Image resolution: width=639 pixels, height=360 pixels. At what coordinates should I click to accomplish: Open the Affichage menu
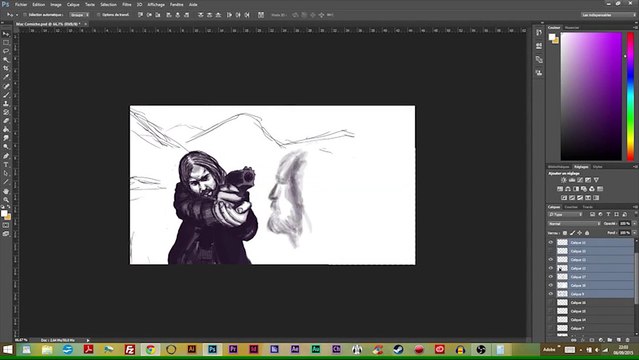156,4
